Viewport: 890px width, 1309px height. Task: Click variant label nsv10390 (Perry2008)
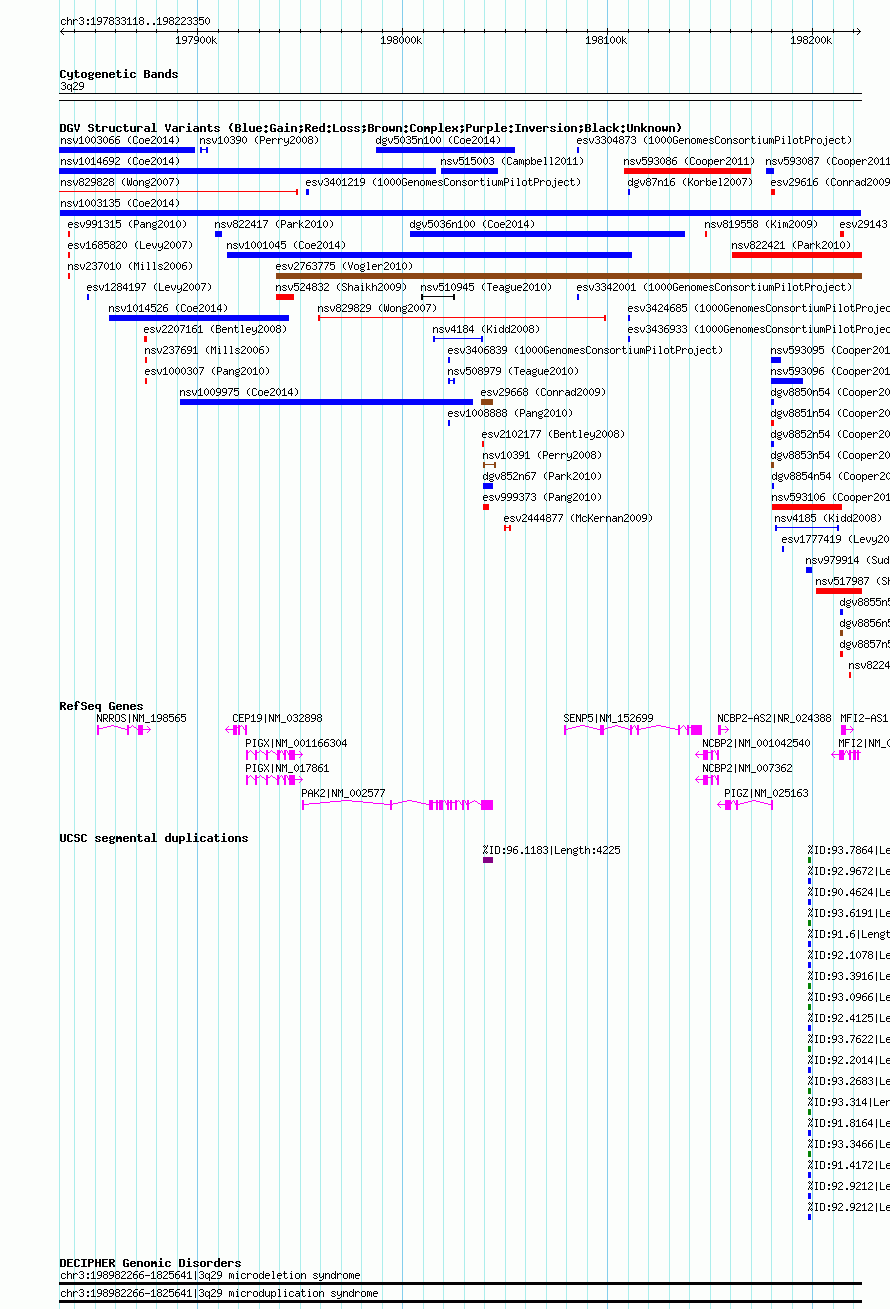click(259, 140)
